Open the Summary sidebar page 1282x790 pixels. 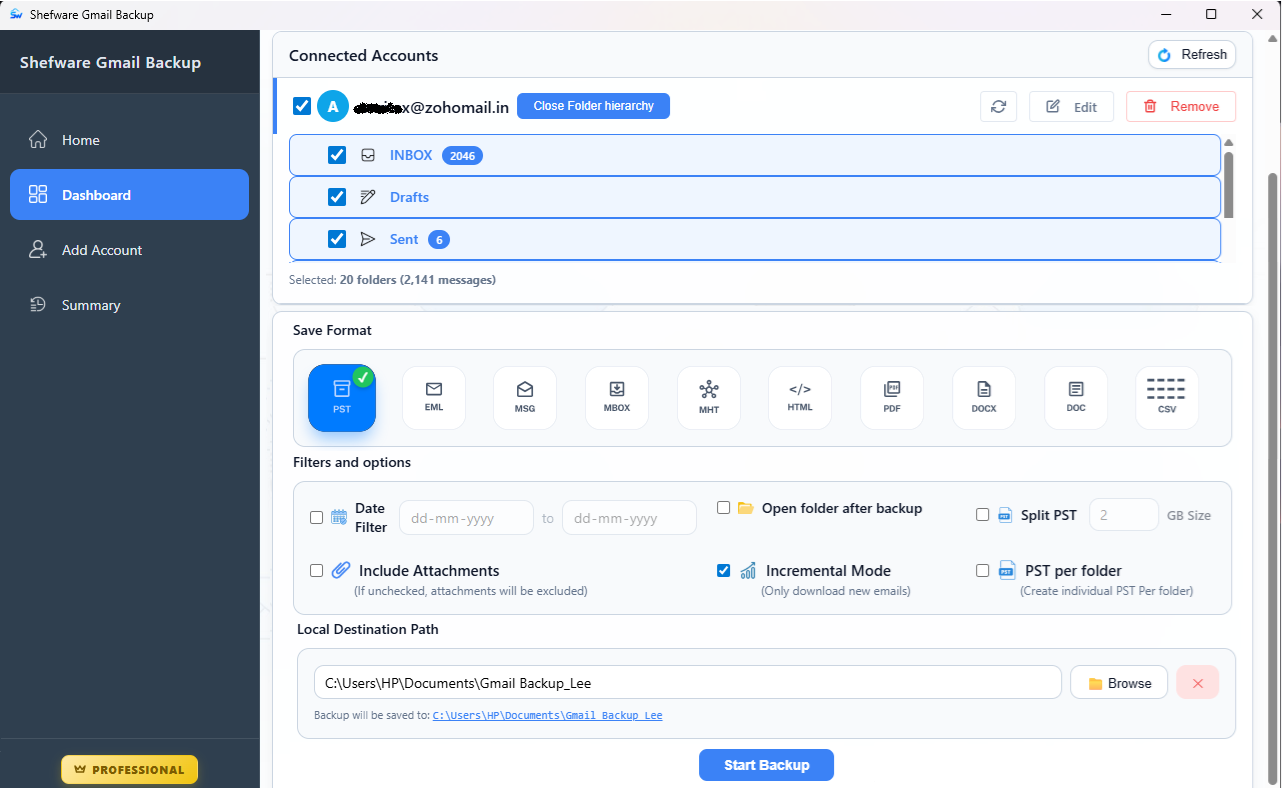(129, 305)
